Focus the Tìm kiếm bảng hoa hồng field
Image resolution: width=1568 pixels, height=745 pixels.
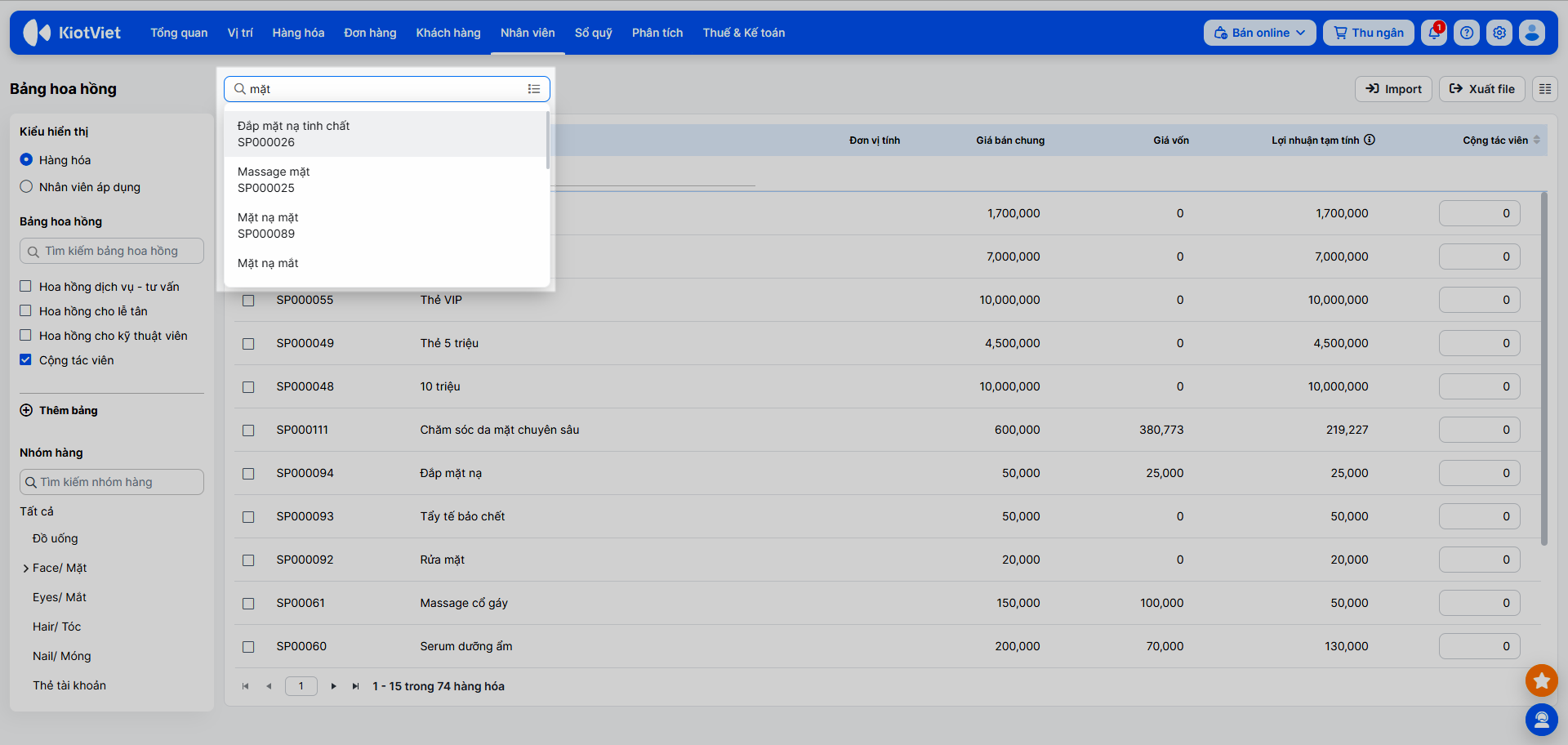112,251
